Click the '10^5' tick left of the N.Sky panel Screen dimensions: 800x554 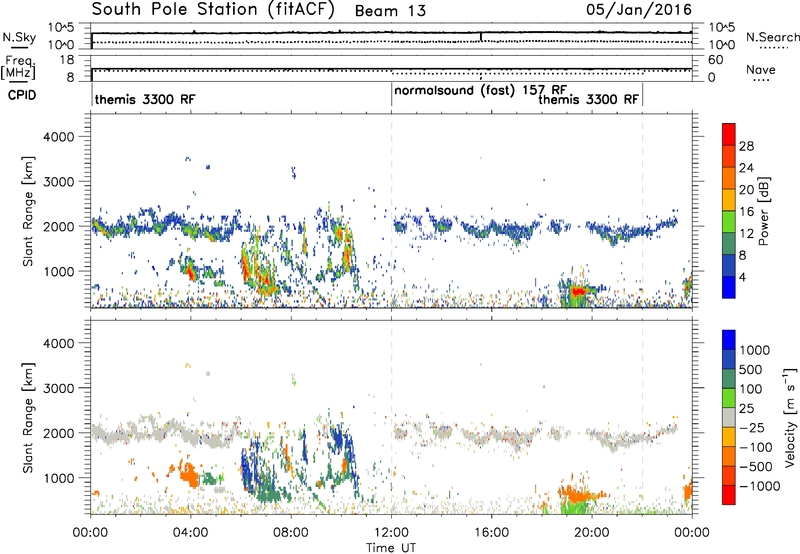pyautogui.click(x=61, y=28)
